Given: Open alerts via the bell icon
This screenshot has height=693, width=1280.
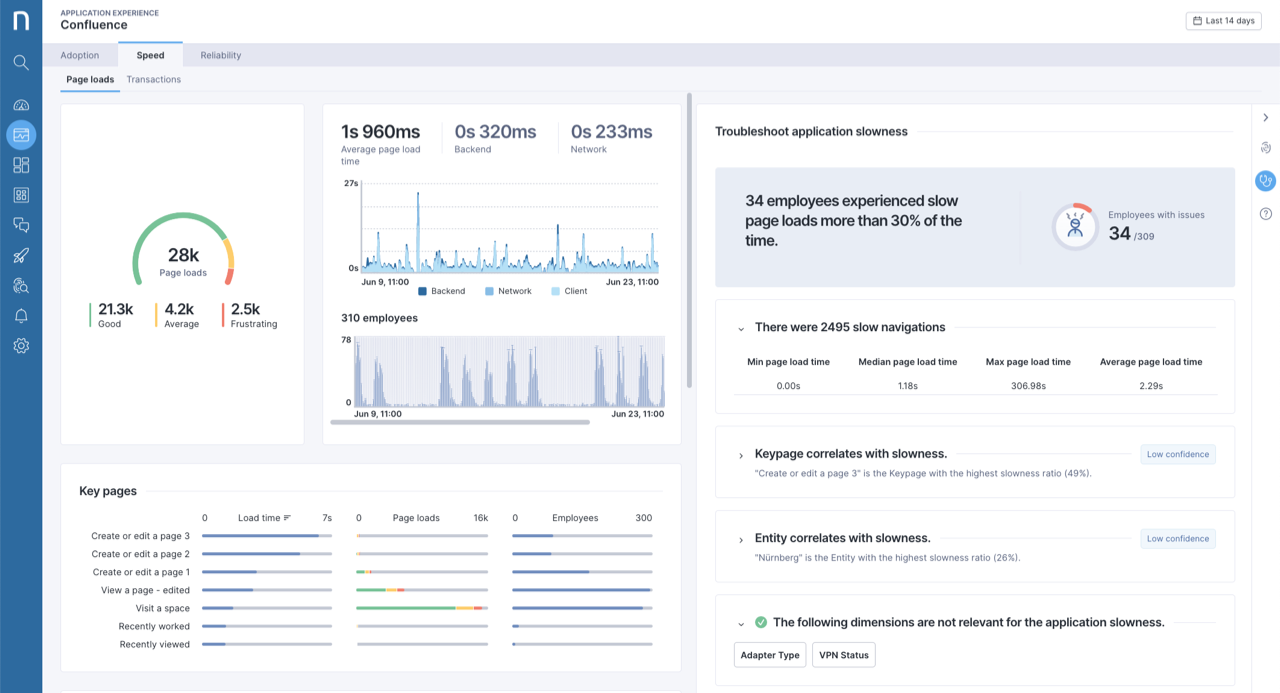Looking at the screenshot, I should tap(21, 316).
